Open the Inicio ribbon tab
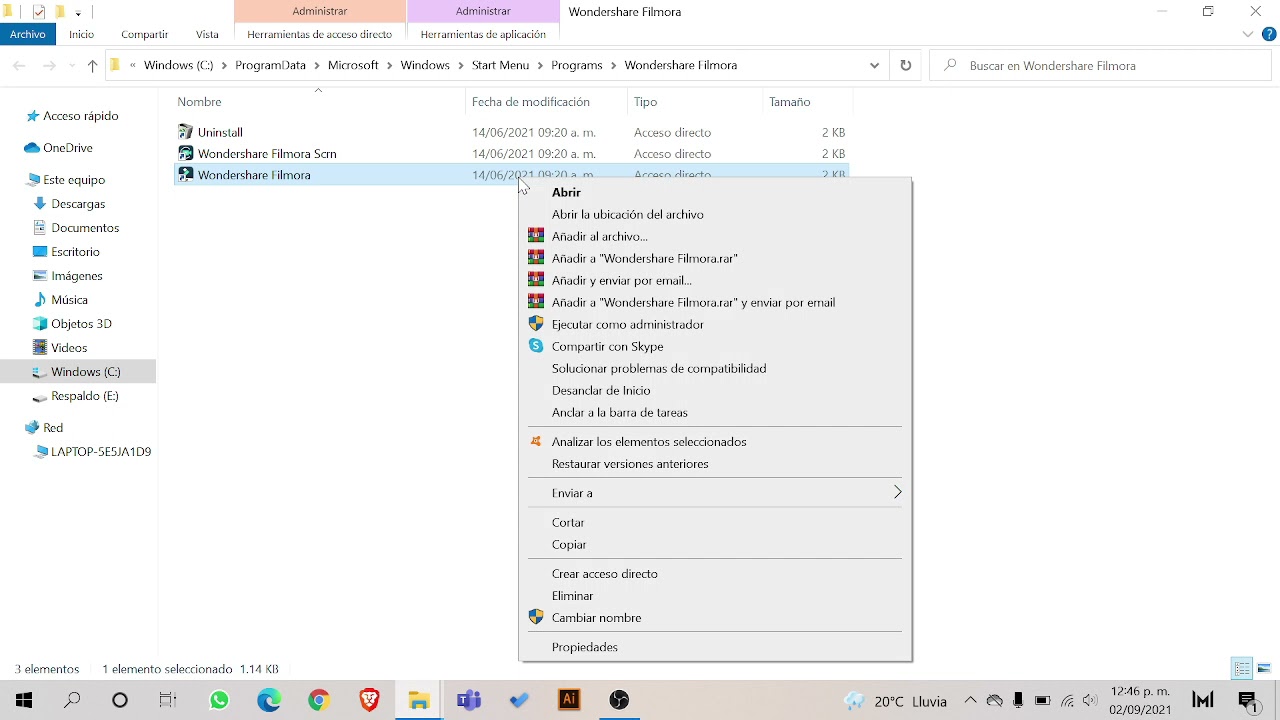The width and height of the screenshot is (1280, 720). coord(82,34)
